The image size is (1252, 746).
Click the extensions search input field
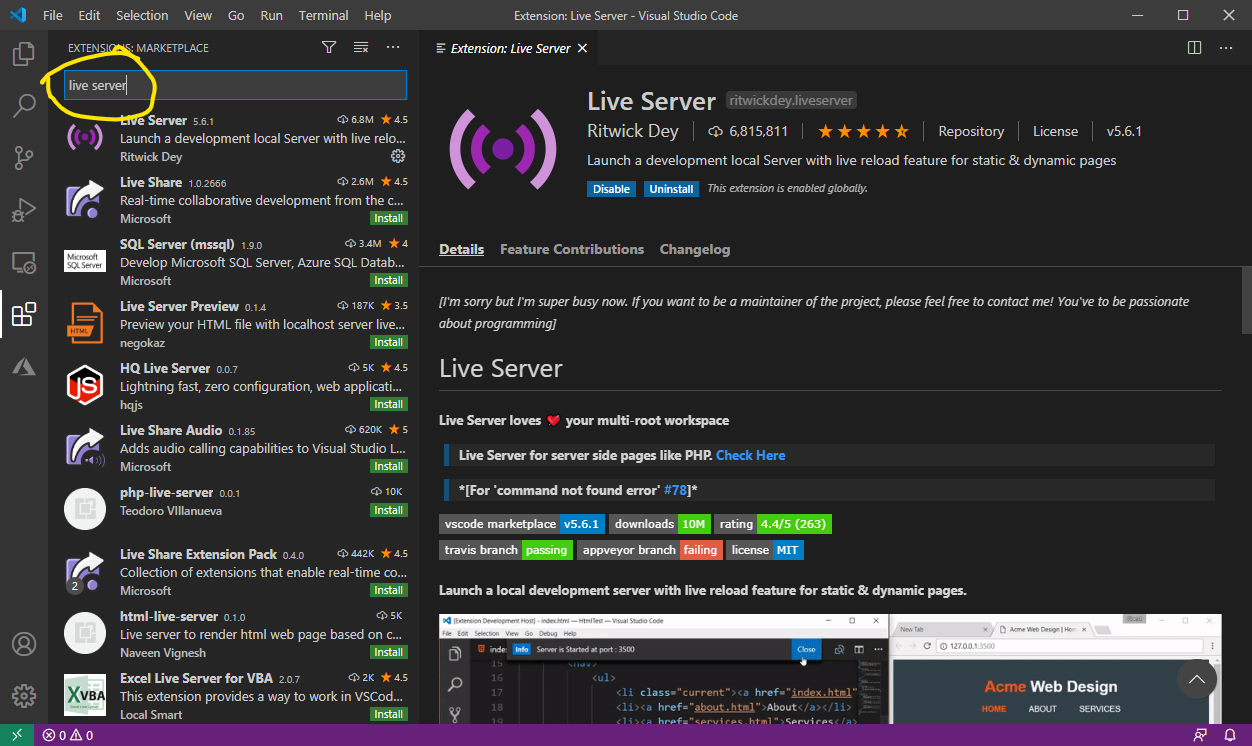(x=260, y=85)
